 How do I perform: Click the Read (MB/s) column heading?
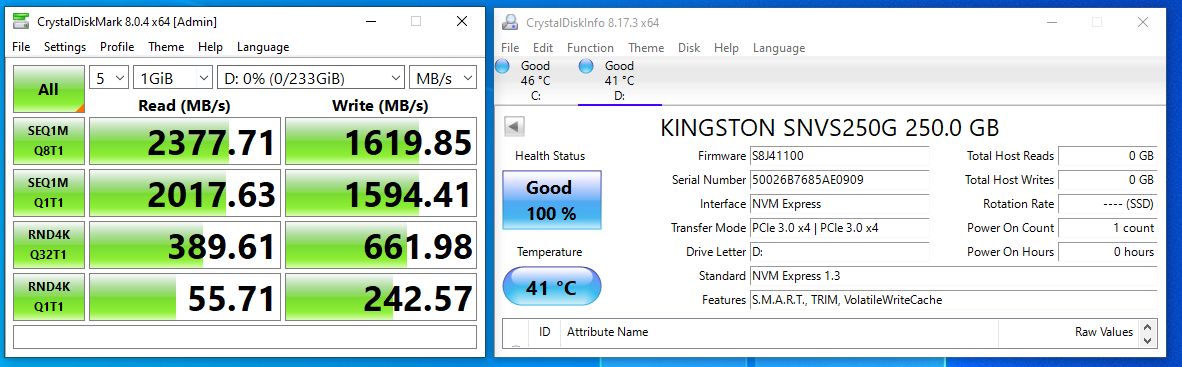tap(185, 105)
